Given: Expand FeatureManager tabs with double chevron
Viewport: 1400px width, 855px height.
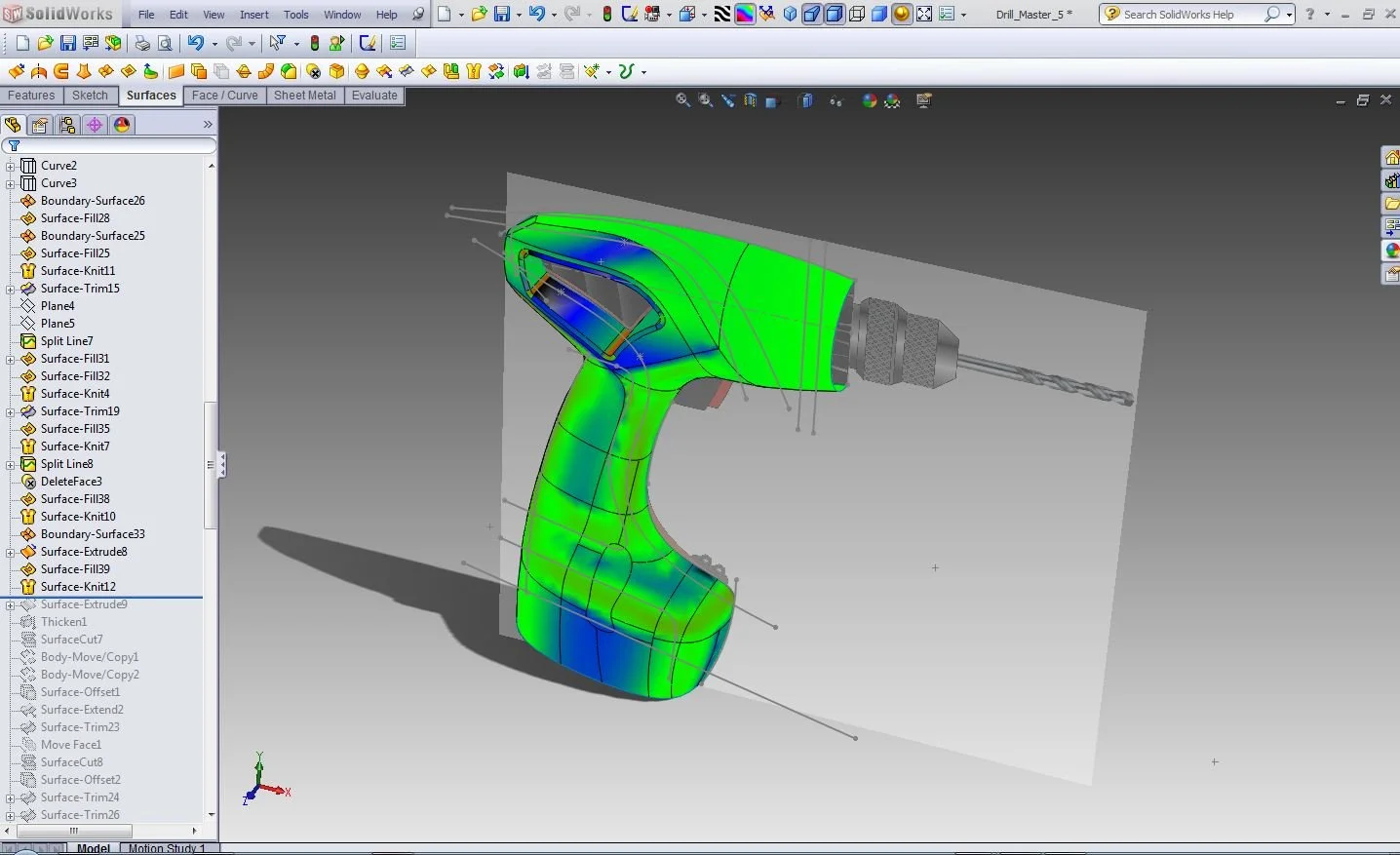Looking at the screenshot, I should pos(208,125).
